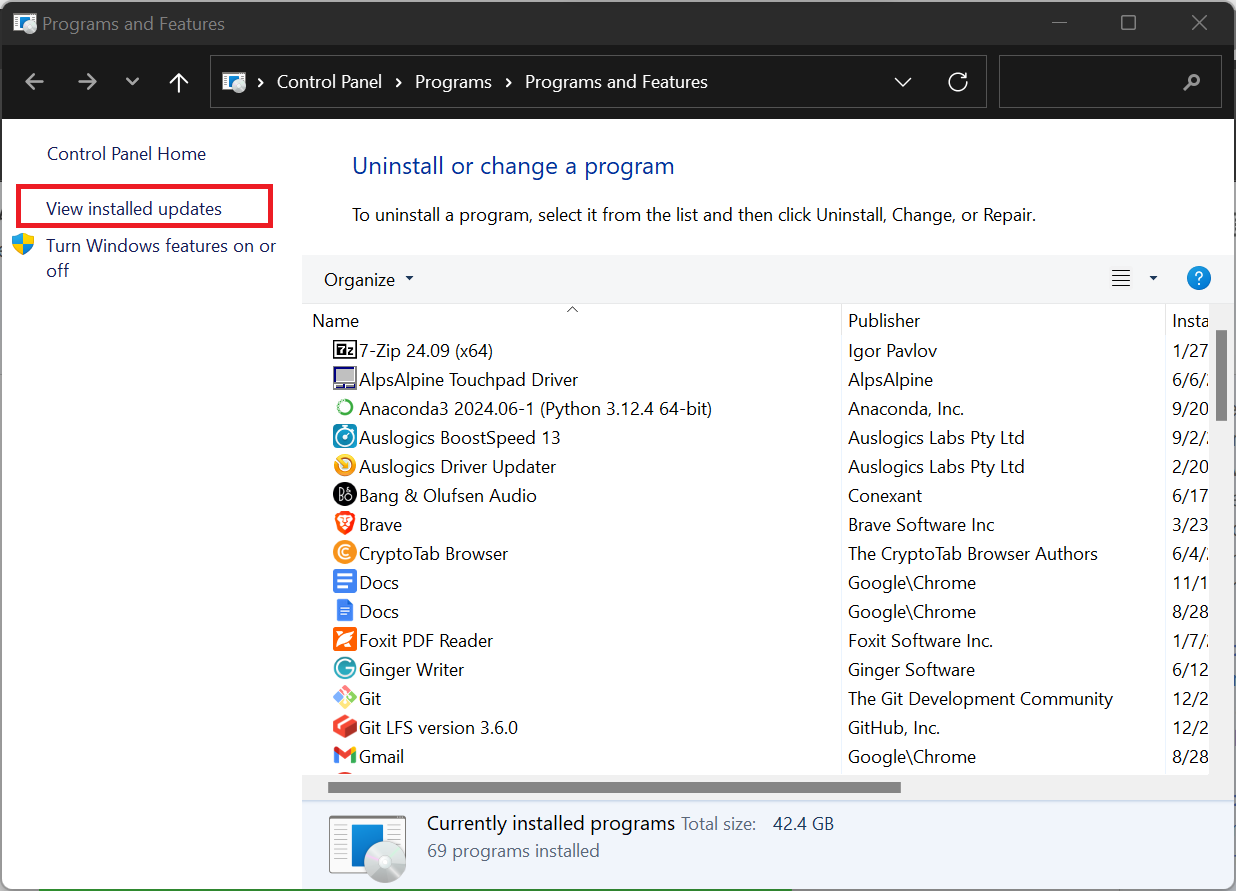
Task: Click the Git LFS red icon
Action: click(x=344, y=728)
